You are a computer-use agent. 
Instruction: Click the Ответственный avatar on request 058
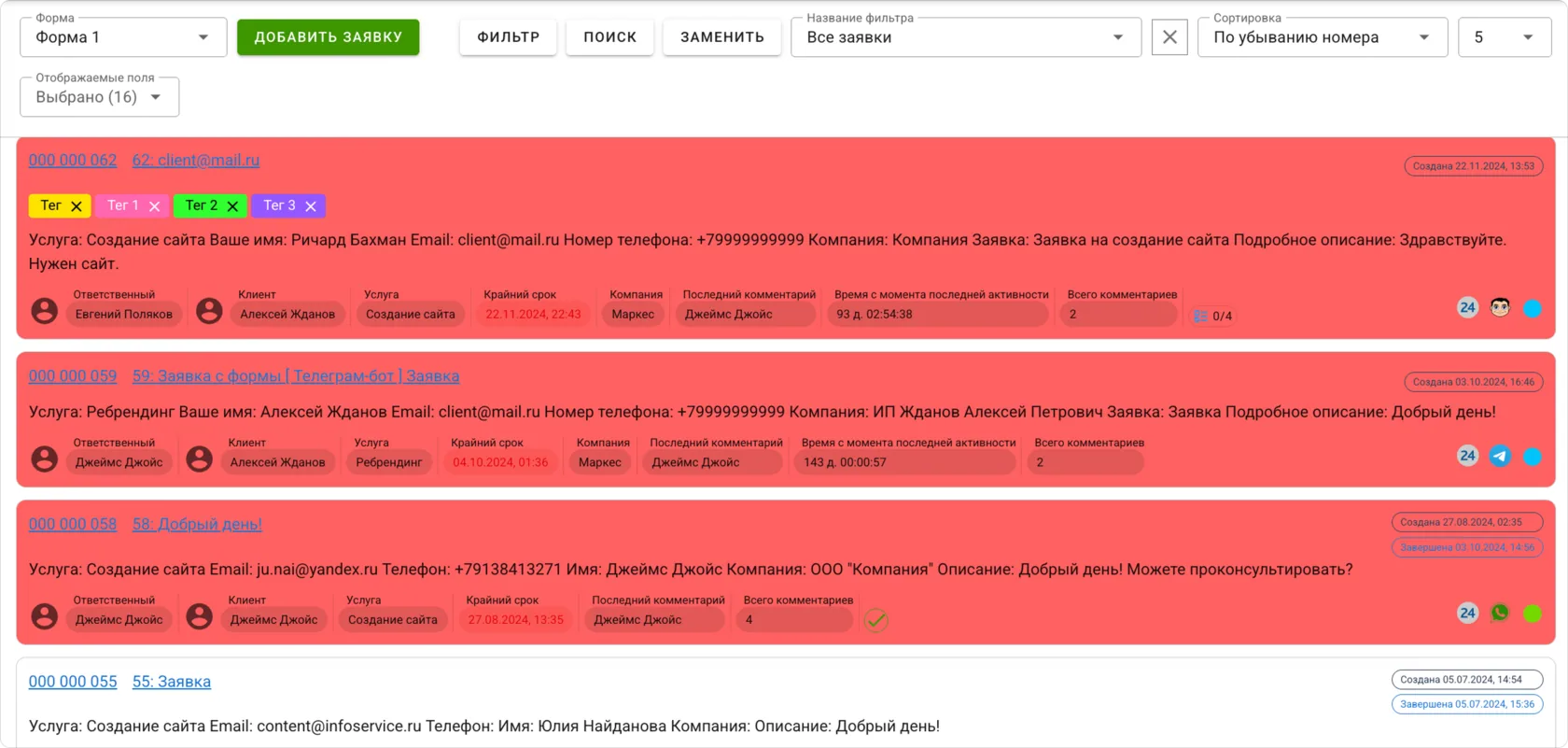click(x=45, y=615)
